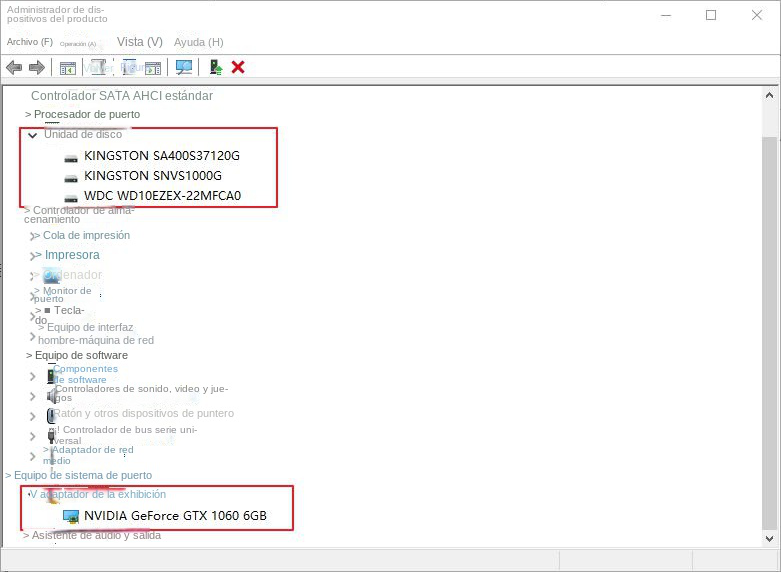Expand the Ordenador category

[x=34, y=275]
